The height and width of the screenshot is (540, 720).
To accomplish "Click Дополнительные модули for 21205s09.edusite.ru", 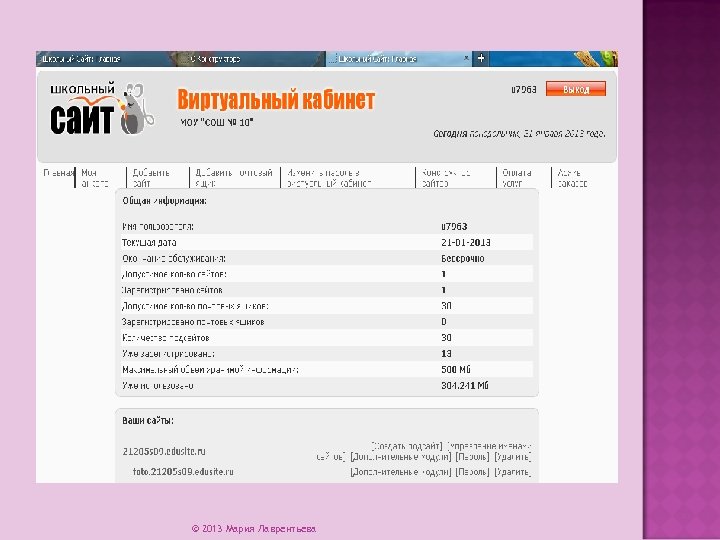I will tap(401, 457).
